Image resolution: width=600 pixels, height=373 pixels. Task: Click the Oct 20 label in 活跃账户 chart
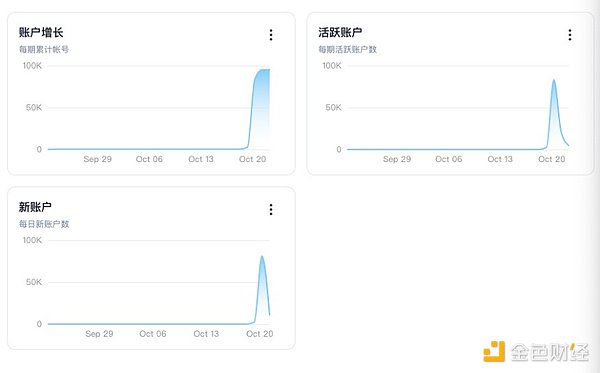click(551, 159)
